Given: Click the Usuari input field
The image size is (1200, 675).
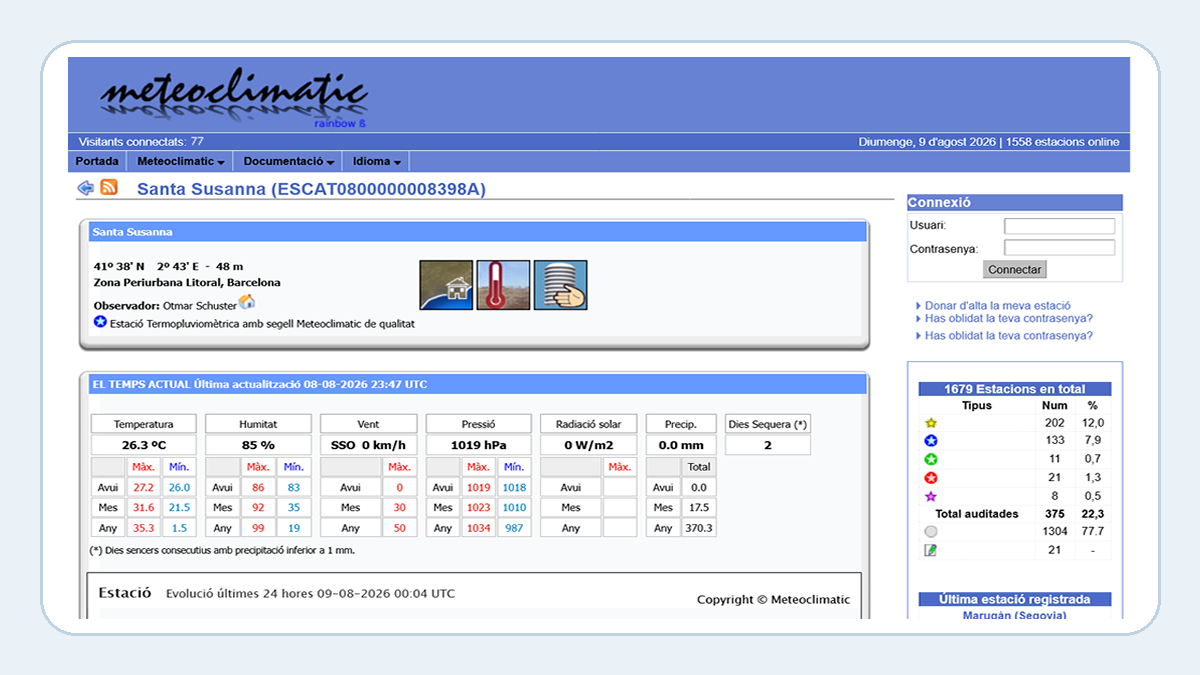Looking at the screenshot, I should 1059,226.
